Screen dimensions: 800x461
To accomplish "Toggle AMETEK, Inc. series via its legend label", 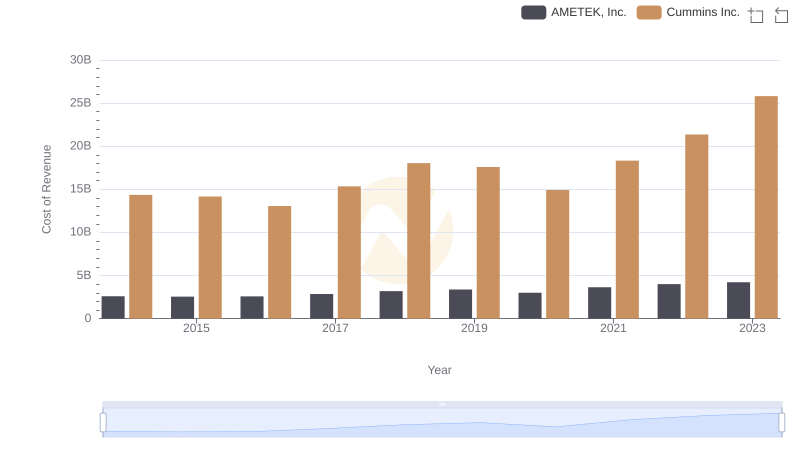I will click(x=588, y=12).
